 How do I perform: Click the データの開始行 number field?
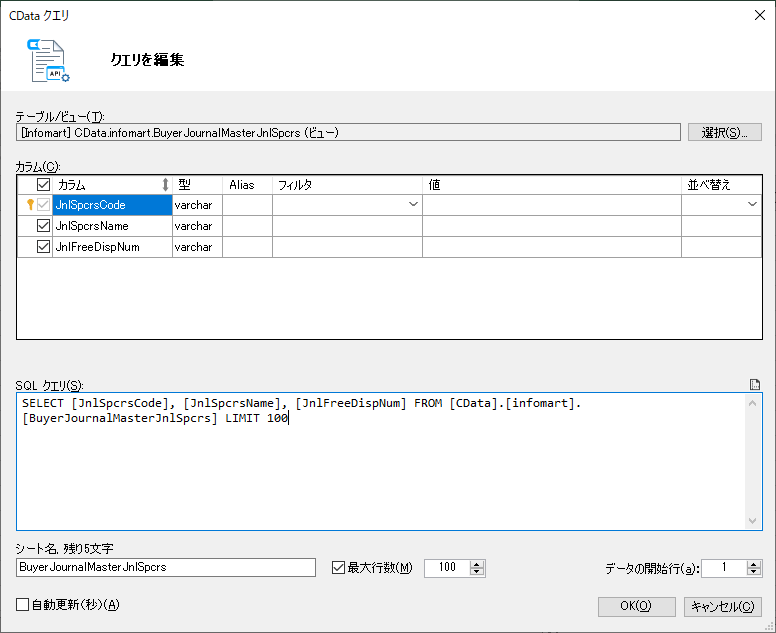coord(724,568)
